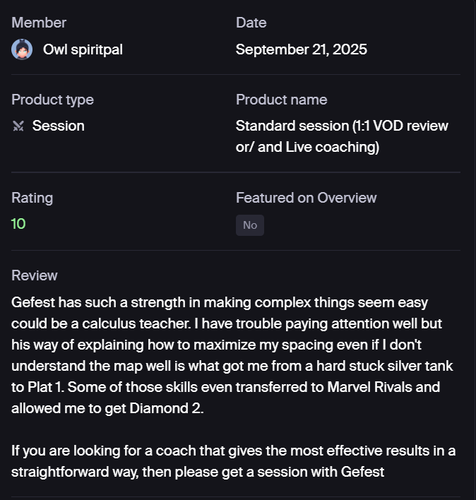Click the Rating heading
Viewport: 476px width, 500px height.
32,198
